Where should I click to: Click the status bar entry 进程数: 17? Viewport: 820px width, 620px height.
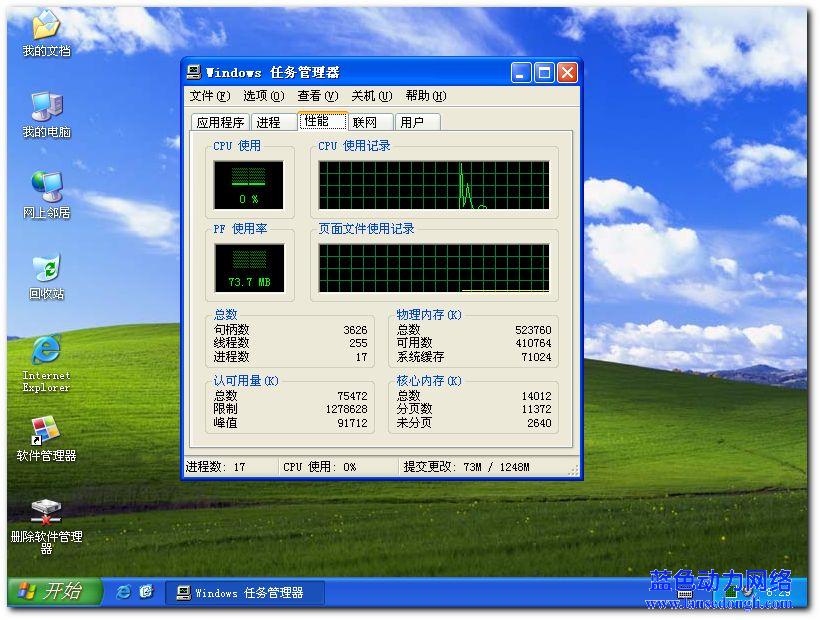pos(215,467)
